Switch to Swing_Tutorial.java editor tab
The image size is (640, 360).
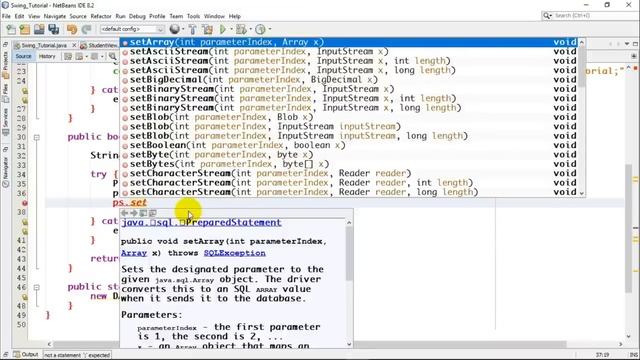tap(44, 45)
